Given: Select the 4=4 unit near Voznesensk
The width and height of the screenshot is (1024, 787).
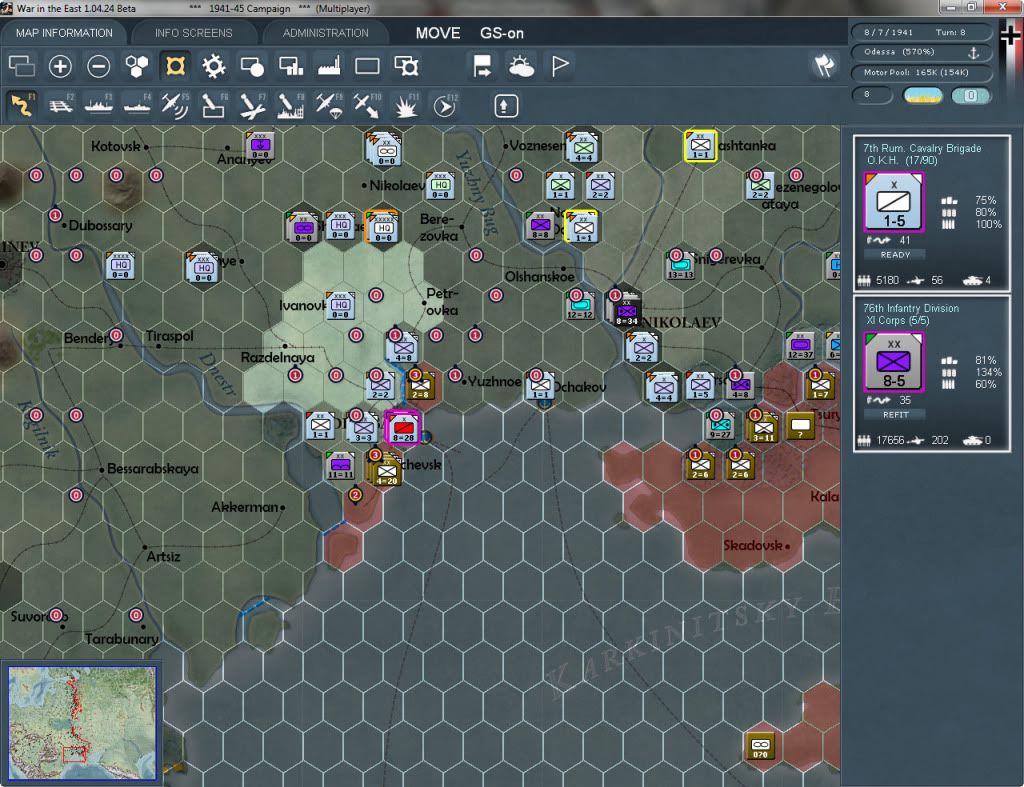Looking at the screenshot, I should click(x=583, y=150).
